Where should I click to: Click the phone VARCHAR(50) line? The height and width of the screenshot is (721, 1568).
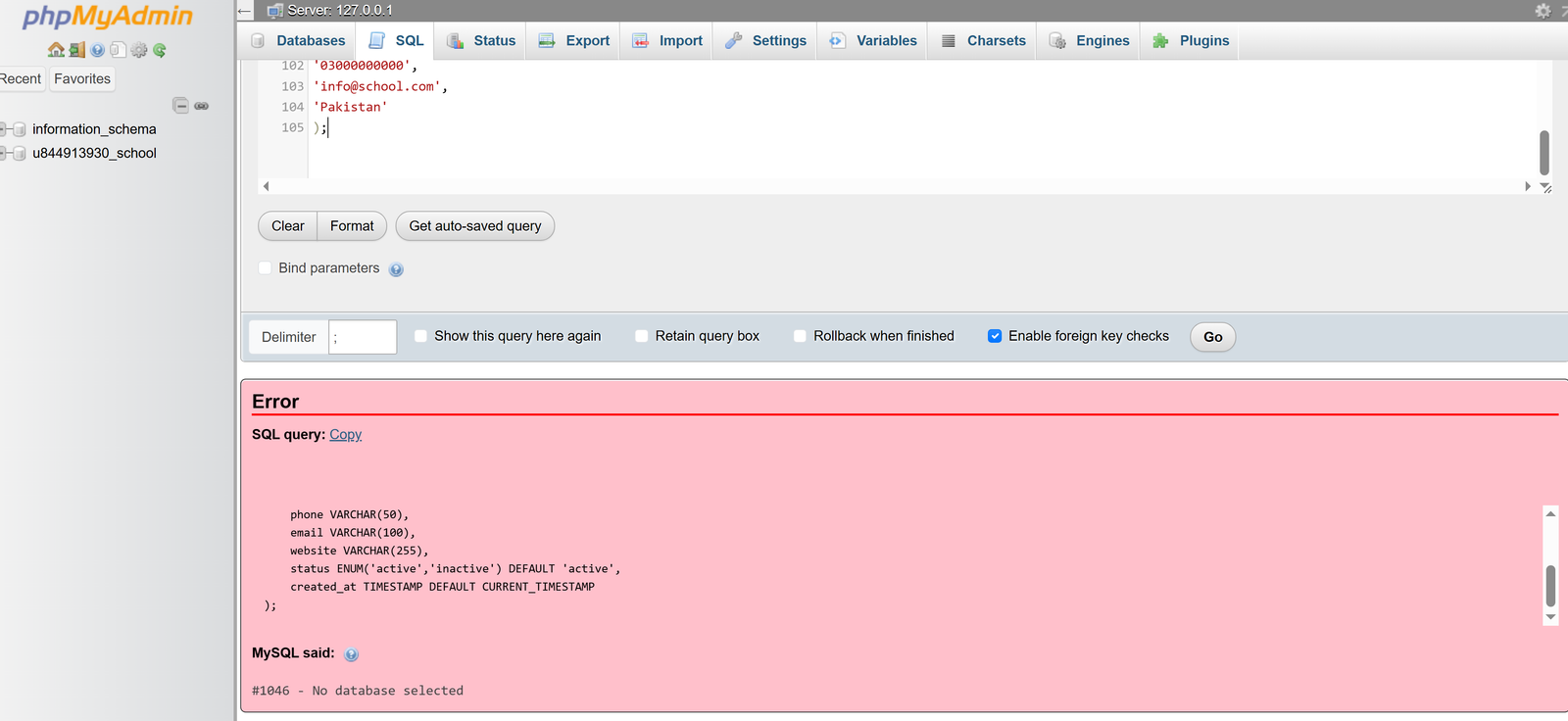tap(349, 514)
